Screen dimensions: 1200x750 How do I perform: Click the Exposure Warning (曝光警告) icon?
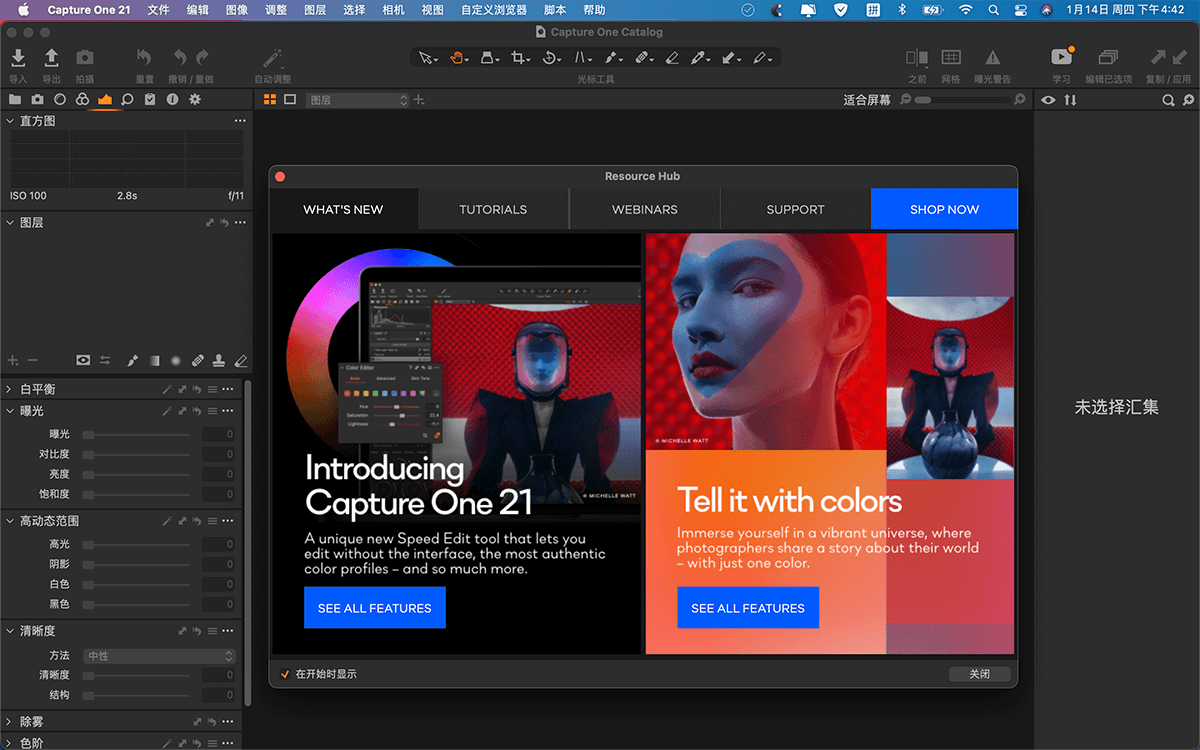(992, 59)
